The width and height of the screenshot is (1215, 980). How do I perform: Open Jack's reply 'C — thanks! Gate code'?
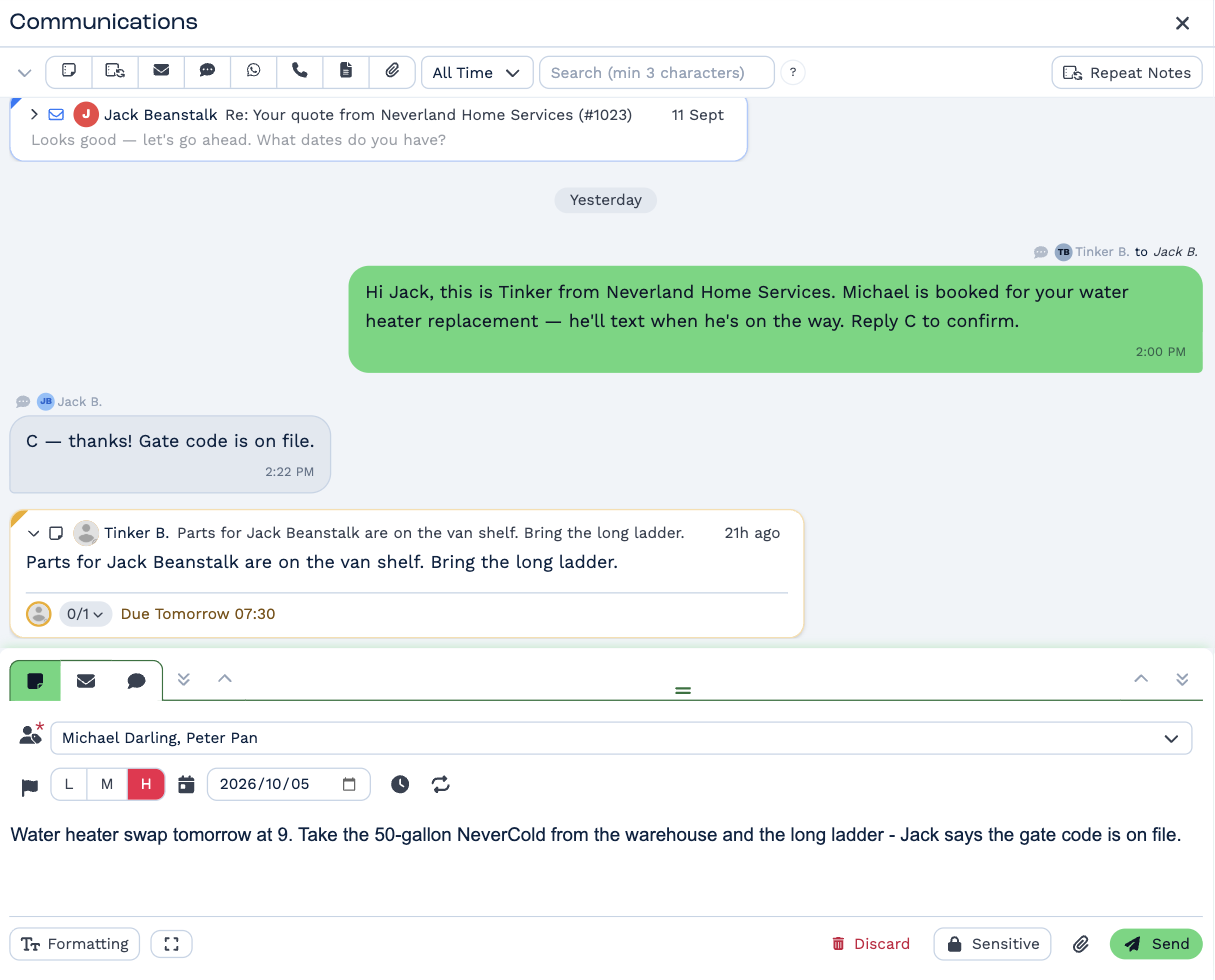coord(170,454)
